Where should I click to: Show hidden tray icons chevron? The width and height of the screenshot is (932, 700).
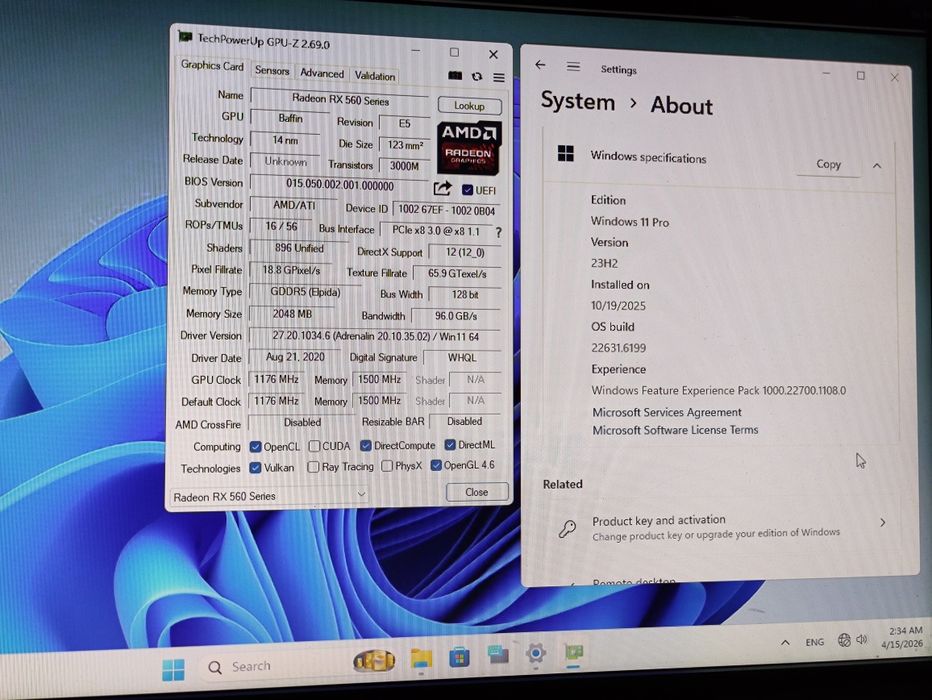[x=785, y=642]
